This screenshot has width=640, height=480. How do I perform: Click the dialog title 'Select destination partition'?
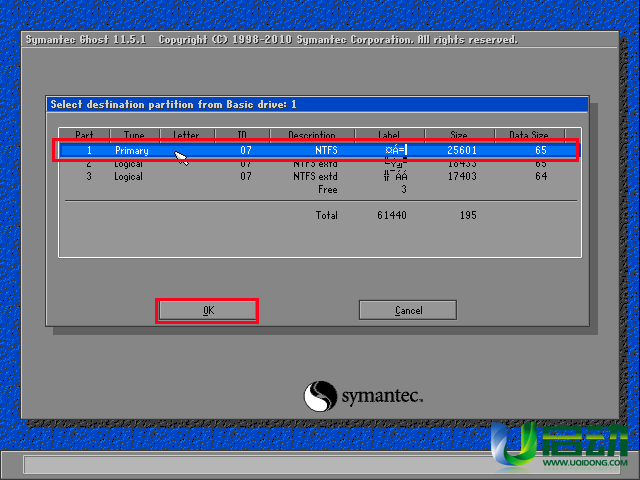(x=173, y=104)
